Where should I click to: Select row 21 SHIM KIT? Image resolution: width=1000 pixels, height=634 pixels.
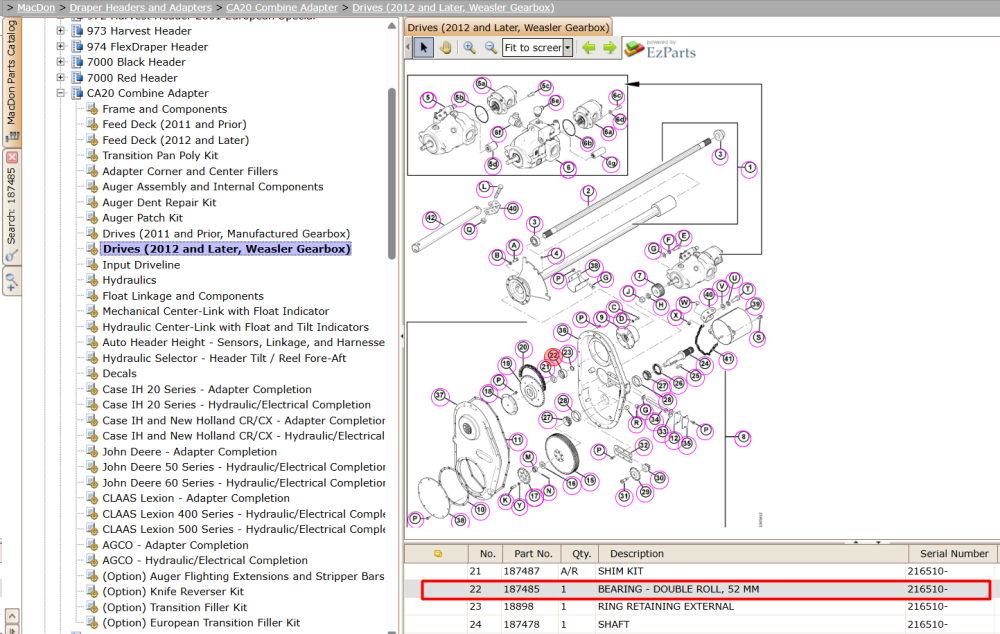tap(700, 571)
